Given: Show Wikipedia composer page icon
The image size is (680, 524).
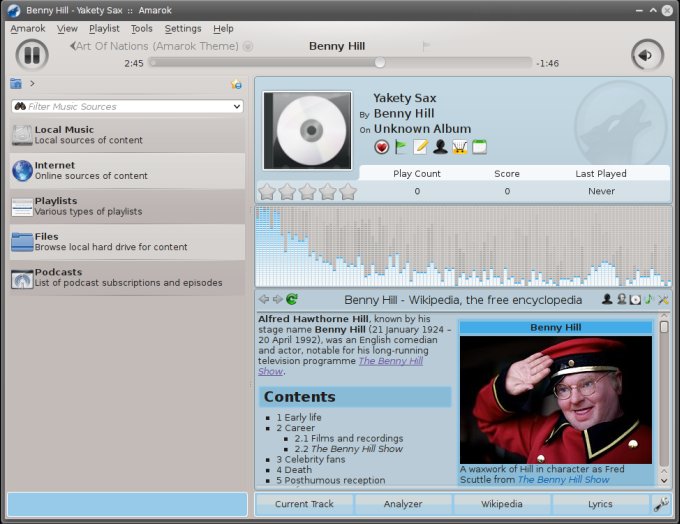Looking at the screenshot, I should 621,299.
